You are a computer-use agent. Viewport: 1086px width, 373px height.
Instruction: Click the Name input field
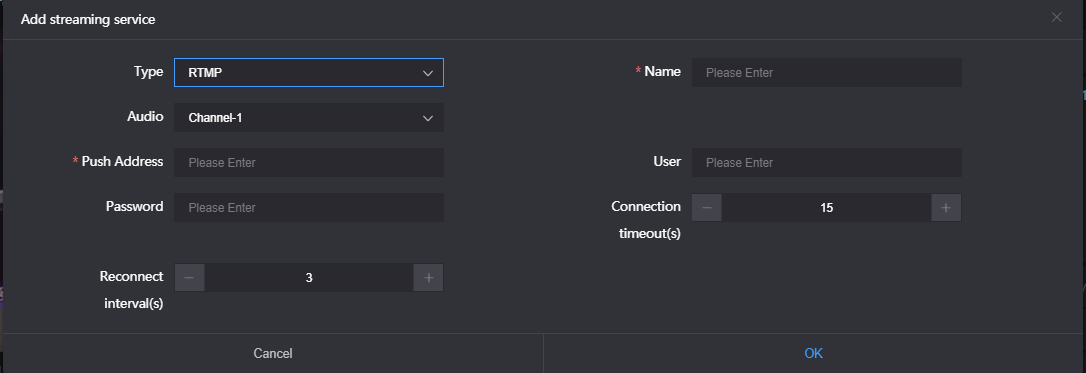[826, 73]
